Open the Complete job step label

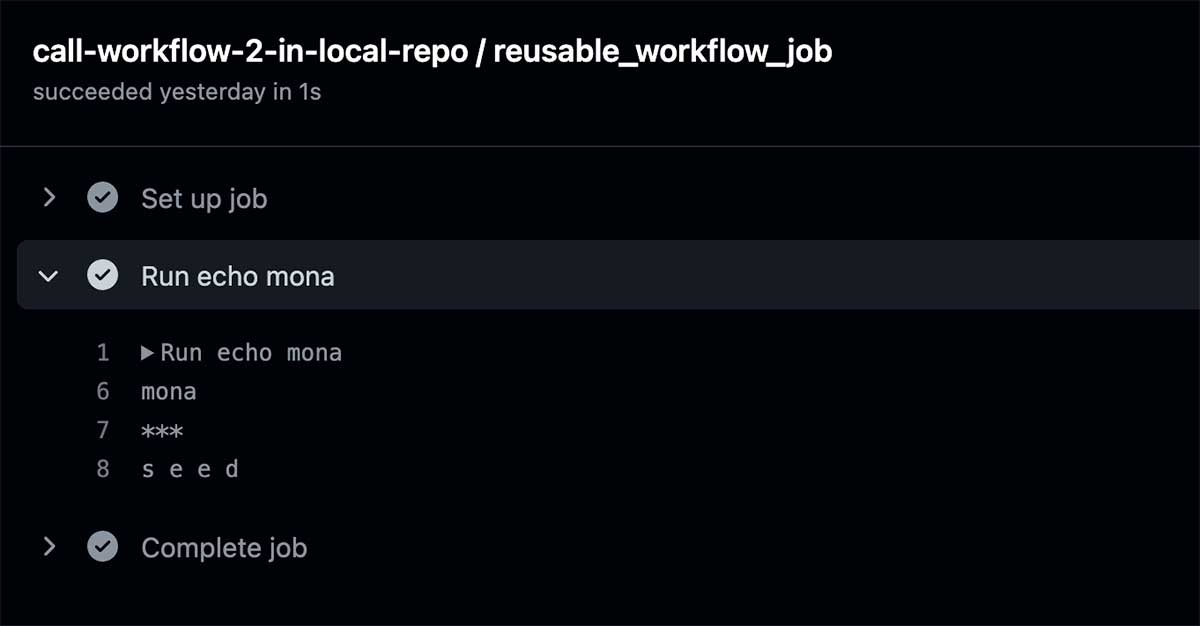tap(224, 548)
